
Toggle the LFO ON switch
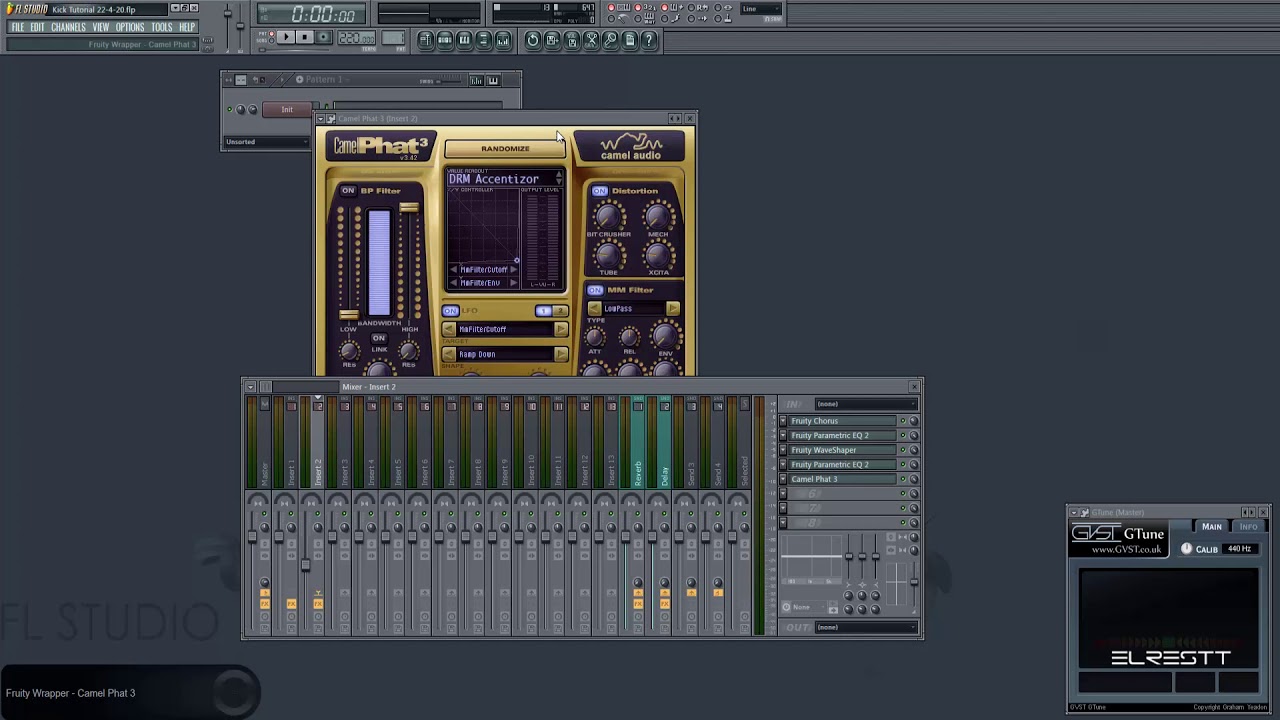click(451, 311)
